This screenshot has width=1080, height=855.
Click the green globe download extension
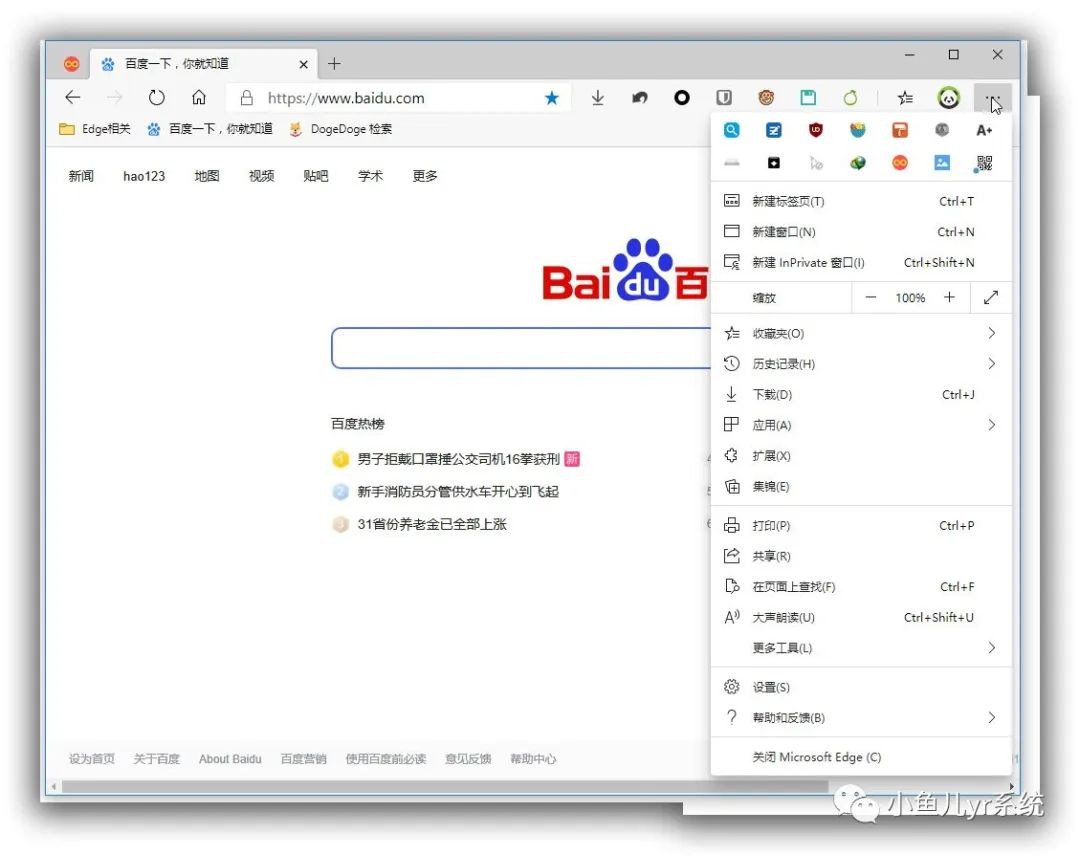click(x=858, y=163)
